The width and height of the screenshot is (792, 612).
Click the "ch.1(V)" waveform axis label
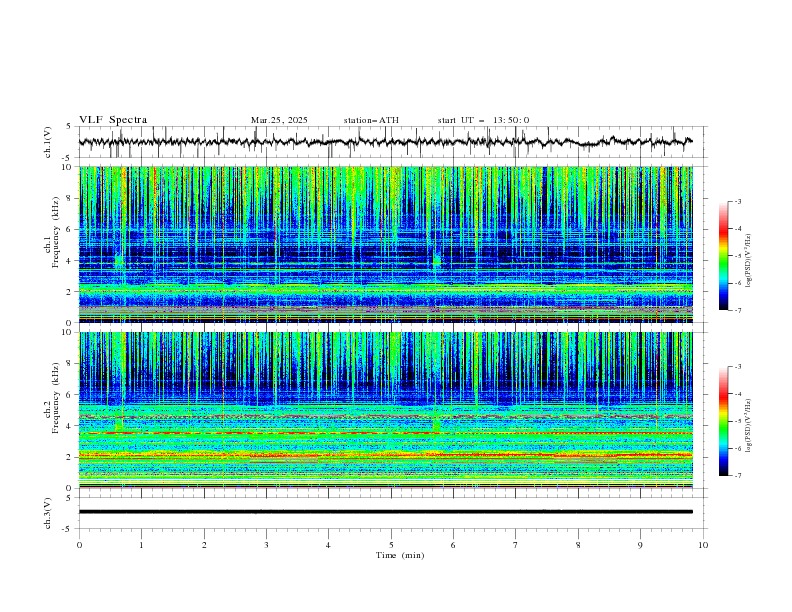[48, 142]
